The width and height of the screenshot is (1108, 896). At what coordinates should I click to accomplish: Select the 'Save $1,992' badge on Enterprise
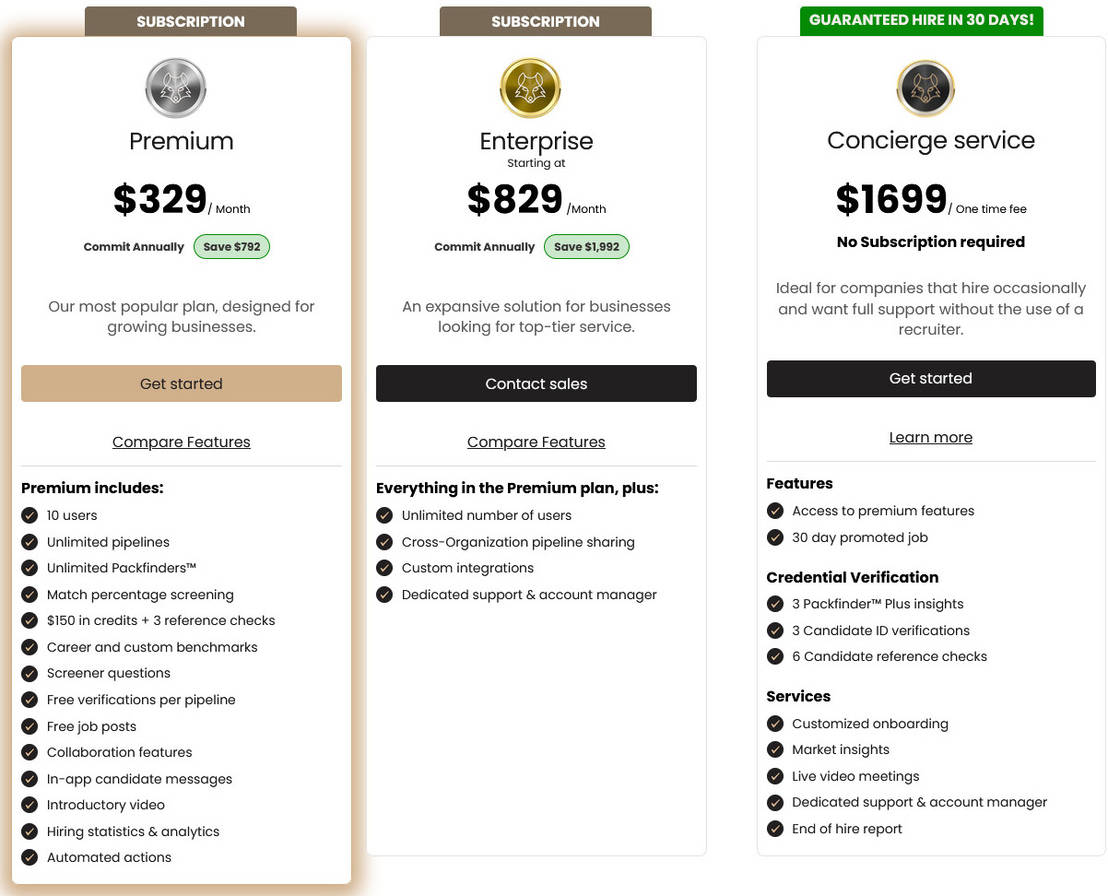[x=586, y=246]
